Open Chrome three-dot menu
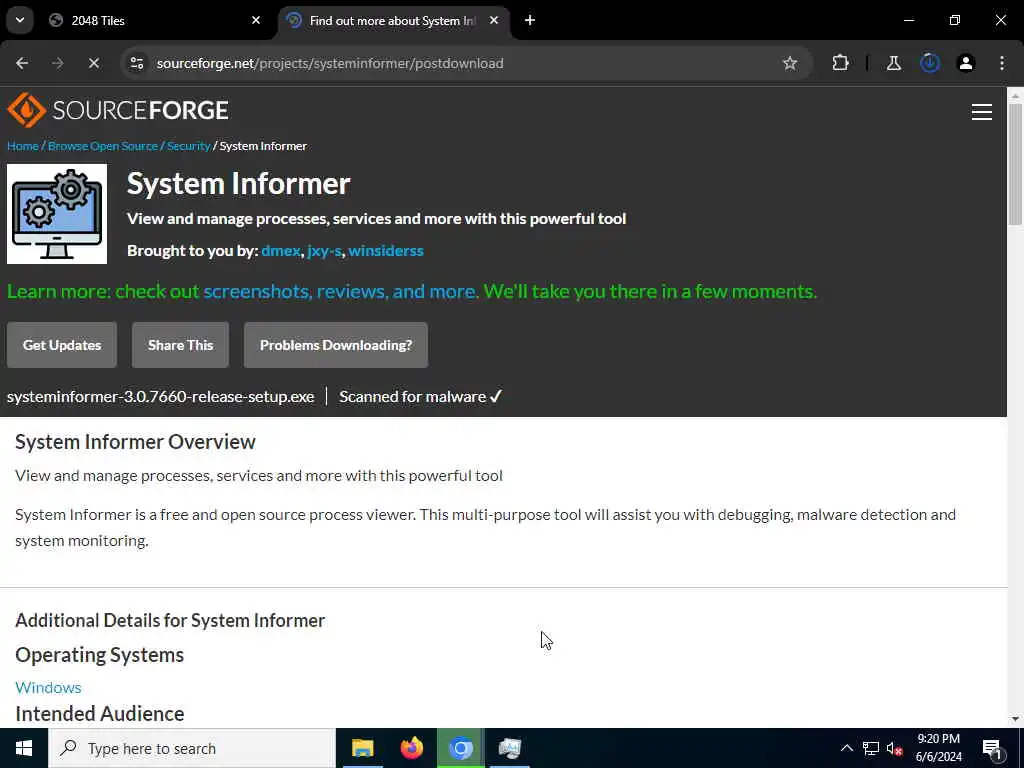1024x768 pixels. pos(1002,63)
